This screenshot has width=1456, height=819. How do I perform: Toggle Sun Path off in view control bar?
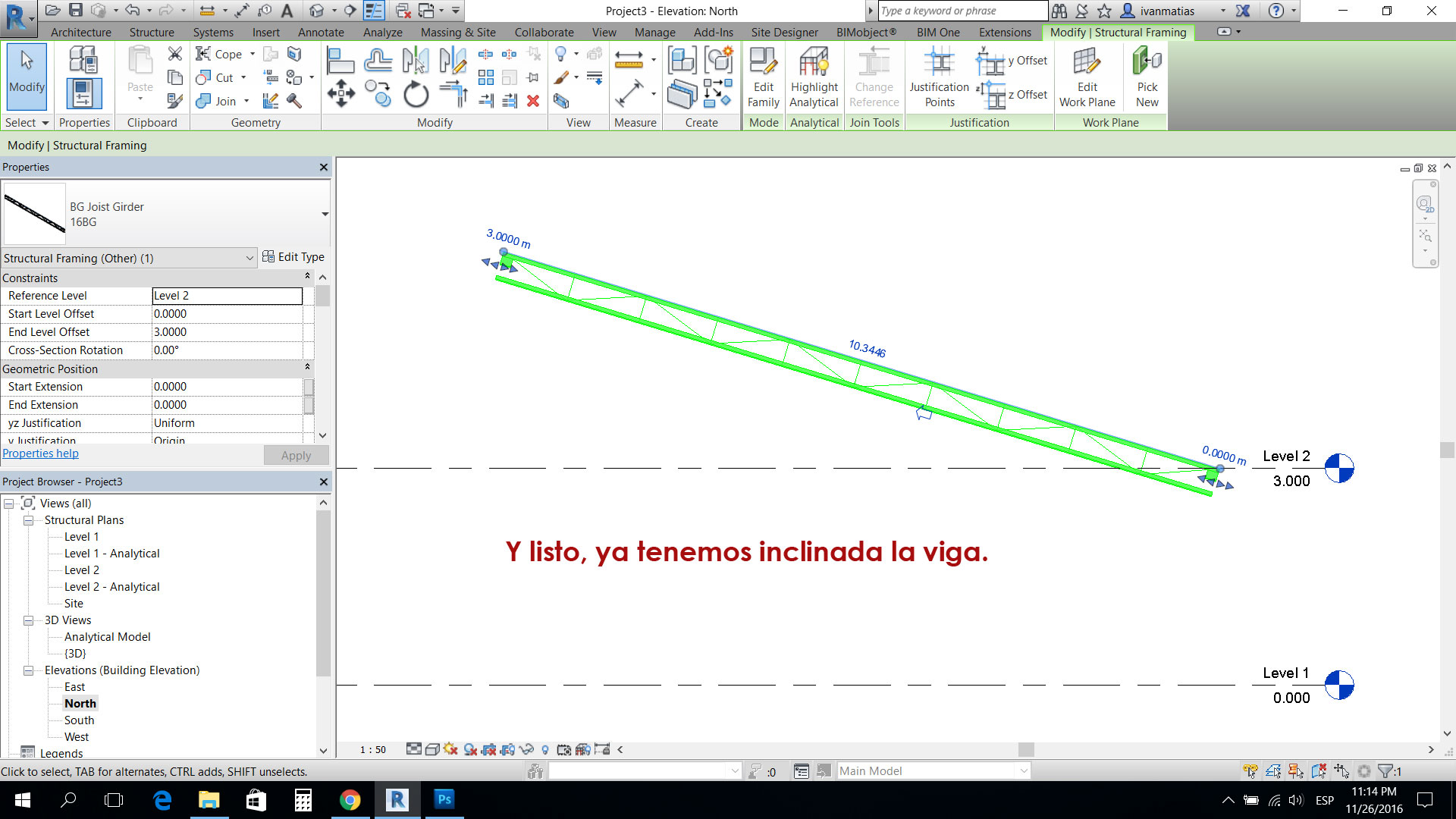450,749
